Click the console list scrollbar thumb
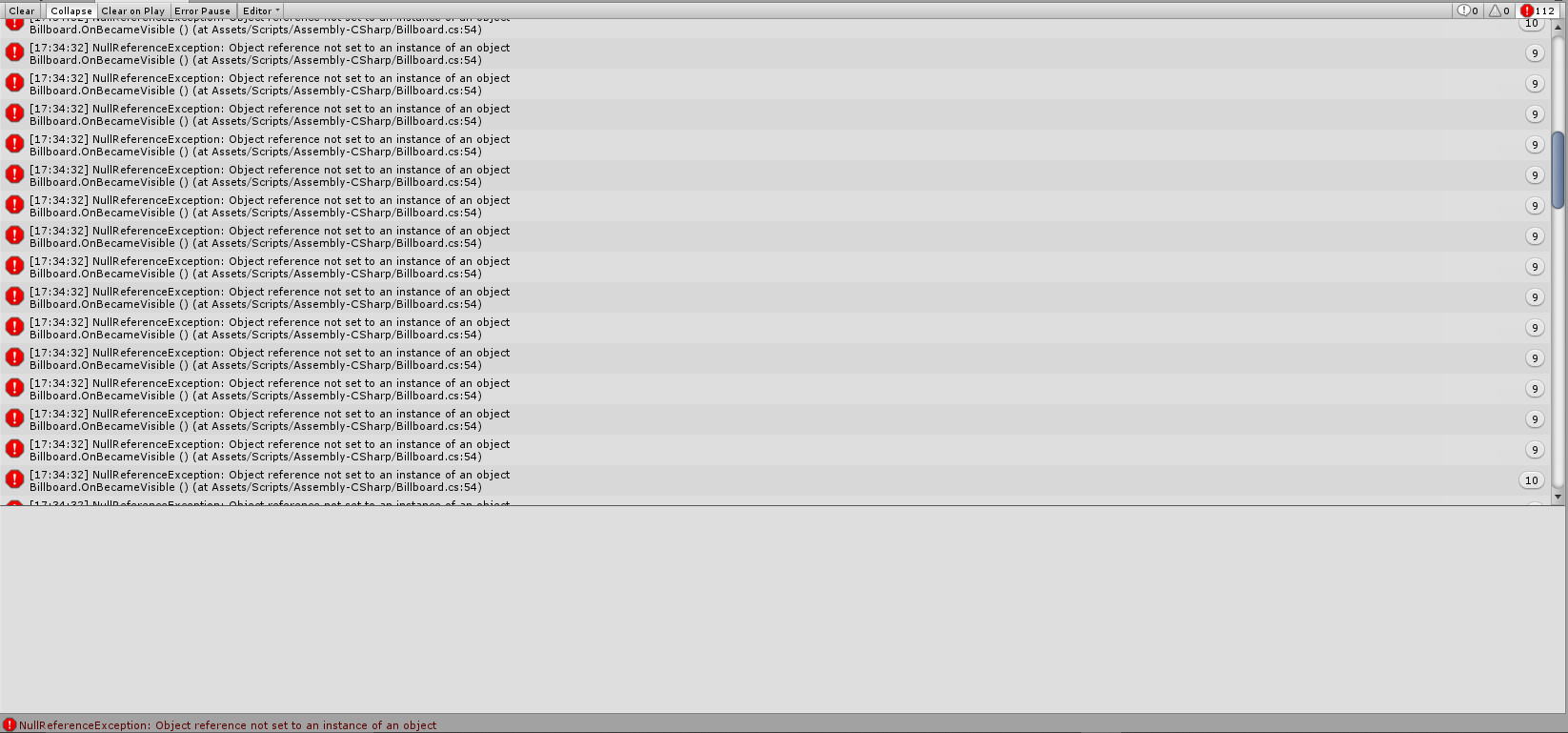 (x=1558, y=170)
